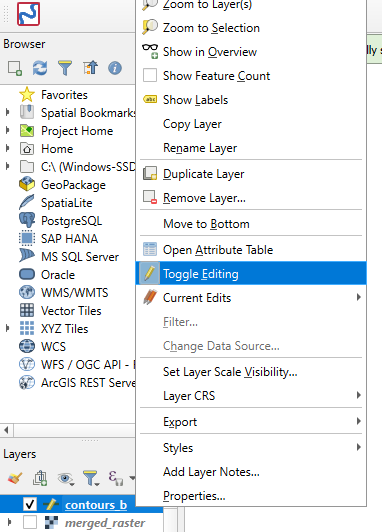
Task: Enable the merged_raster layer checkbox
Action: tap(30, 522)
